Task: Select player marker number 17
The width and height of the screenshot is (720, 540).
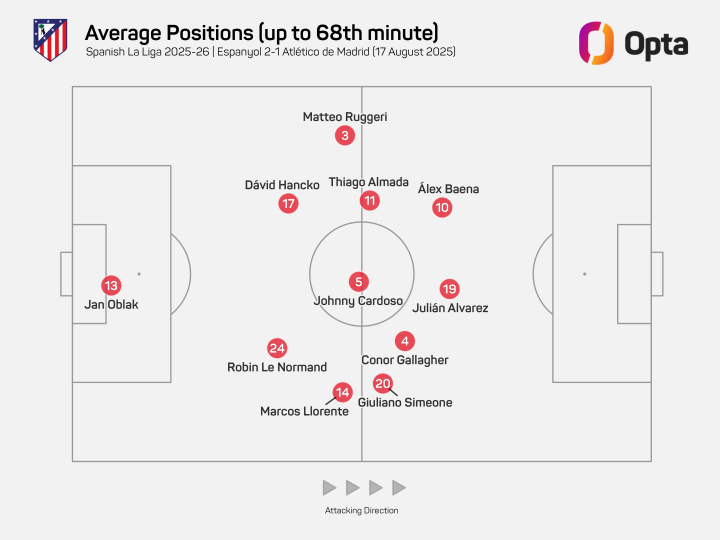Action: [288, 203]
